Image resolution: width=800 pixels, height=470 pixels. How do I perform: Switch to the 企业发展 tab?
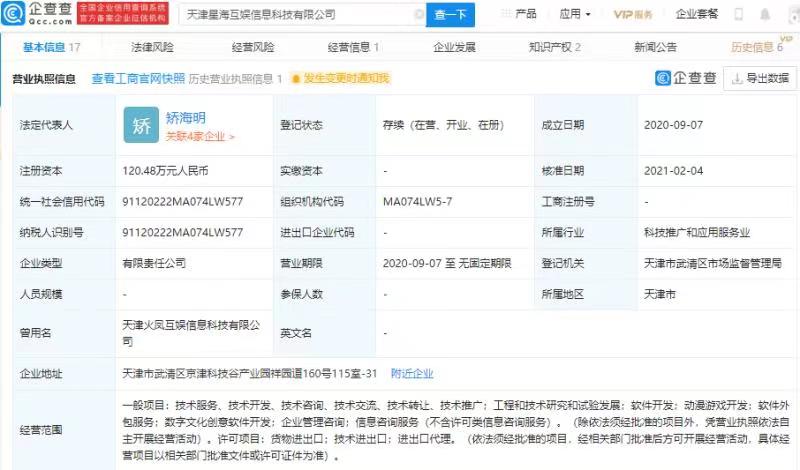454,47
